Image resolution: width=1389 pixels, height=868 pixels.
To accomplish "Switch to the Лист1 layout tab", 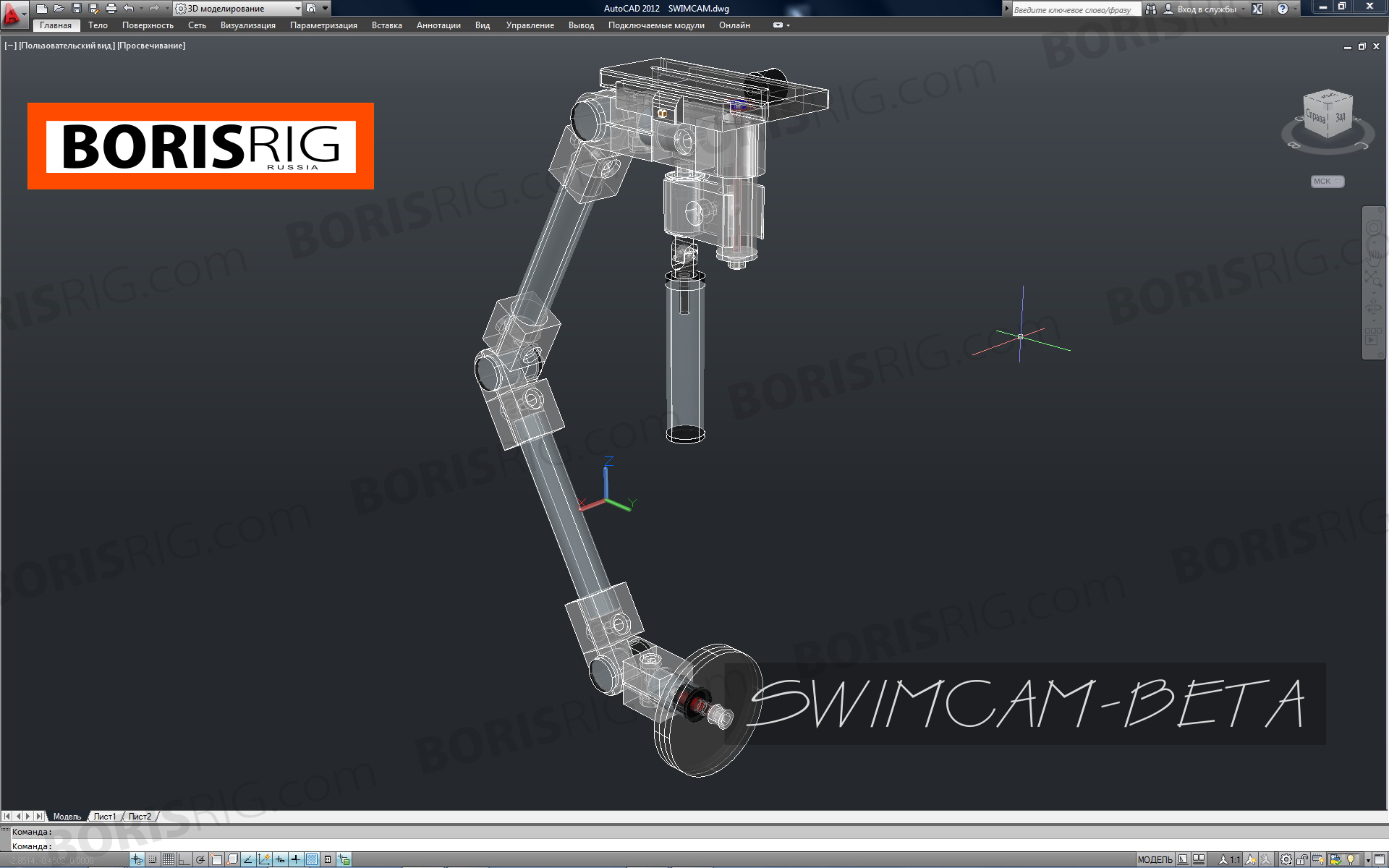I will point(105,817).
